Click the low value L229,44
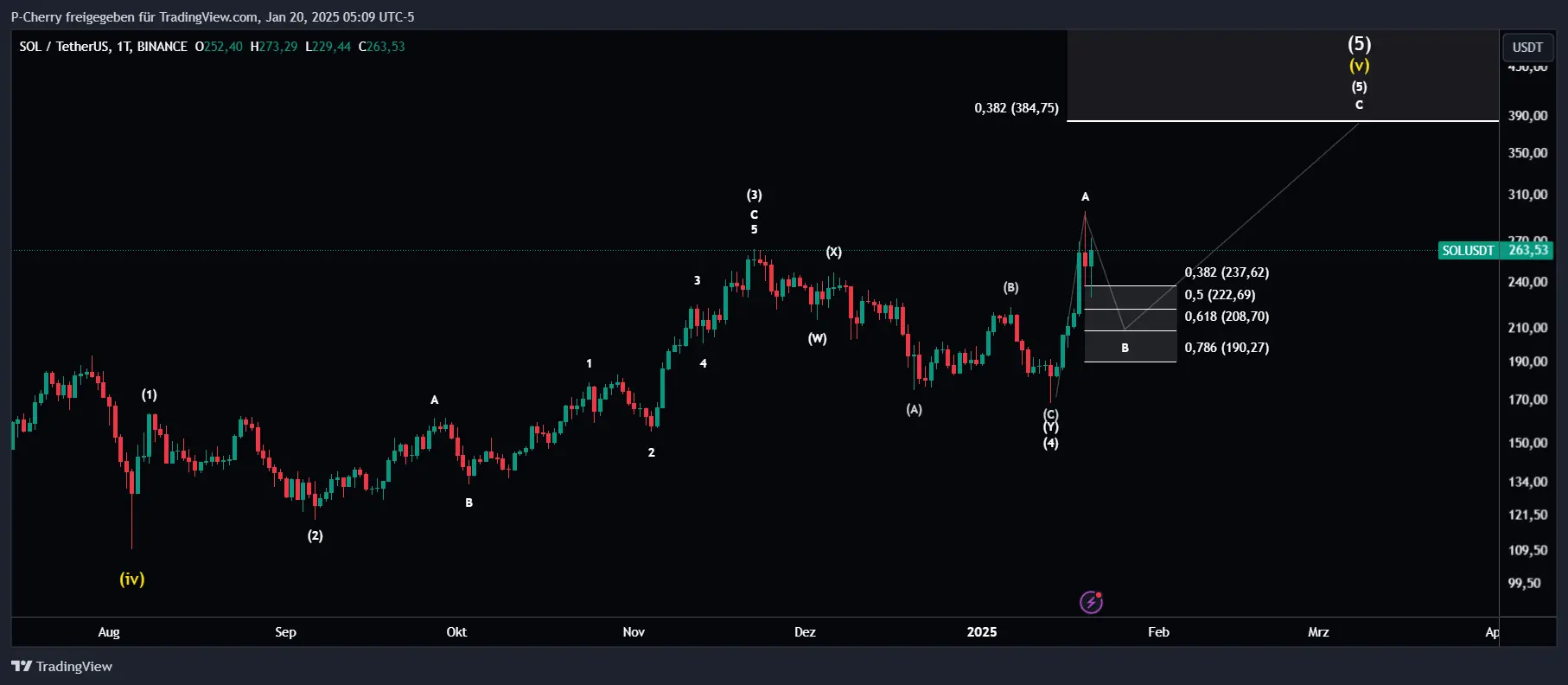This screenshot has width=1568, height=685. coord(328,47)
